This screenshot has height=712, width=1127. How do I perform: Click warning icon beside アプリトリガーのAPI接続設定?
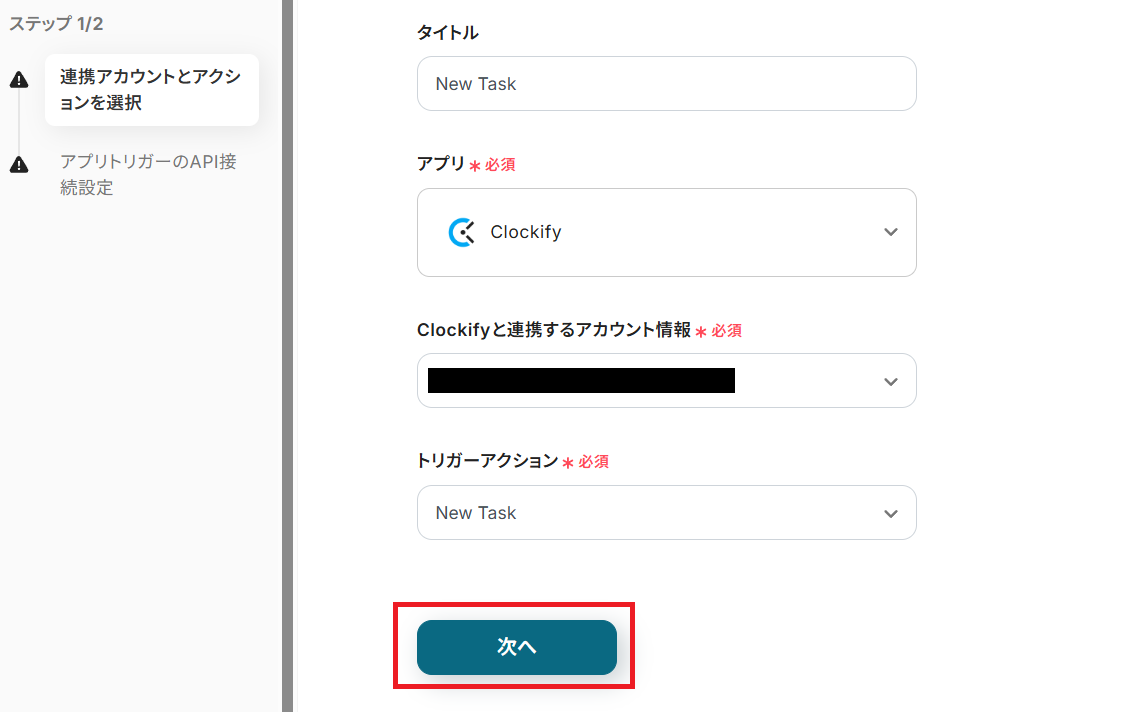[19, 165]
